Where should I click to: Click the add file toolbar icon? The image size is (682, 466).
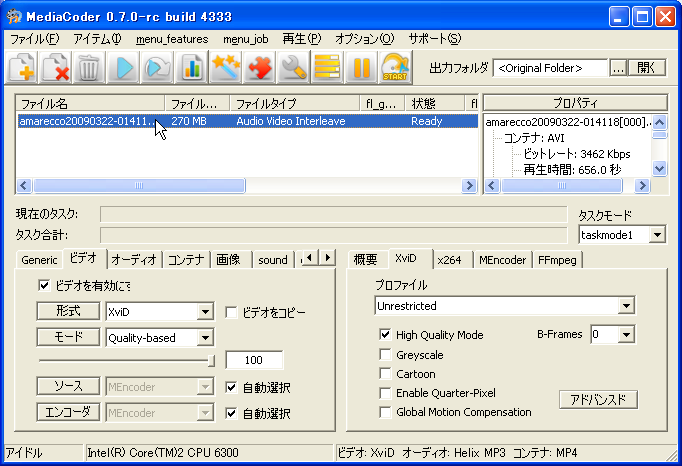point(23,67)
